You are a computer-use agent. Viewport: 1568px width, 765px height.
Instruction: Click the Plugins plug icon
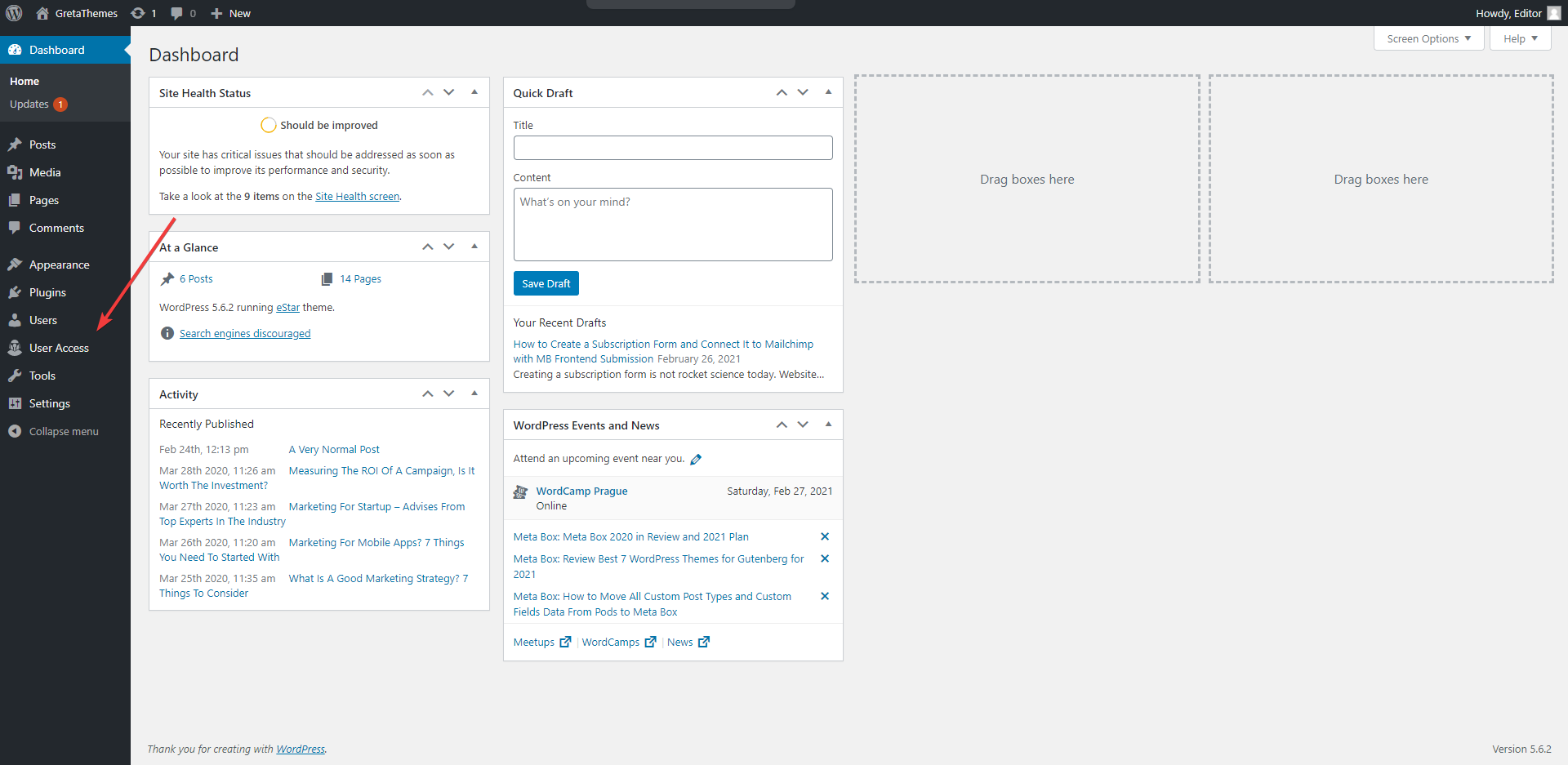click(x=15, y=292)
